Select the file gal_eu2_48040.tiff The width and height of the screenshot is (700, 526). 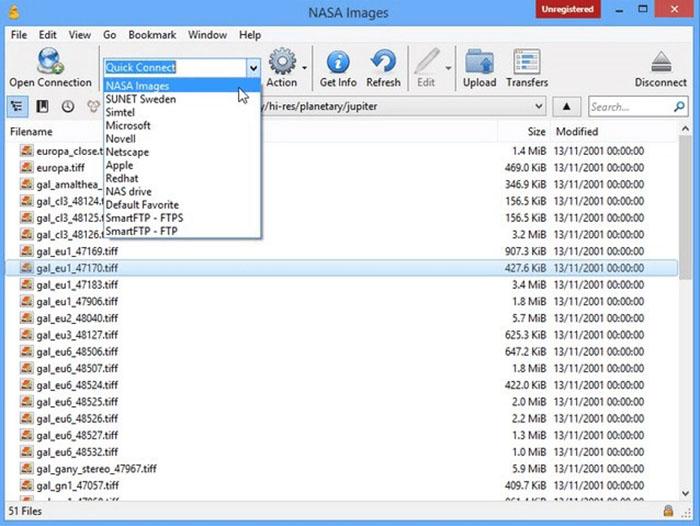(x=342, y=318)
